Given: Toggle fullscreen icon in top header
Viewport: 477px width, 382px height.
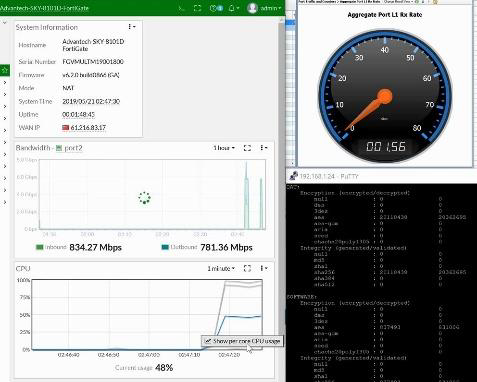Looking at the screenshot, I should point(197,8).
